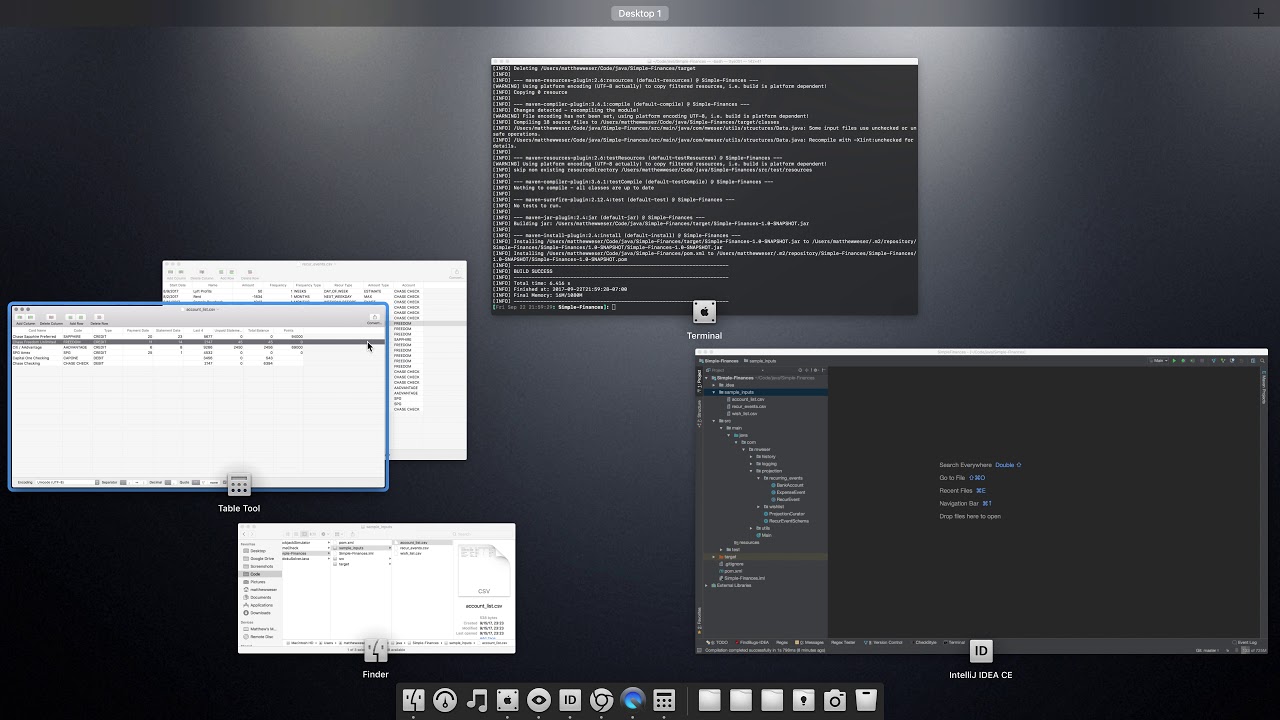This screenshot has width=1280, height=720.
Task: Choose the highlighted account_list.csv Table Tool window
Action: [198, 420]
